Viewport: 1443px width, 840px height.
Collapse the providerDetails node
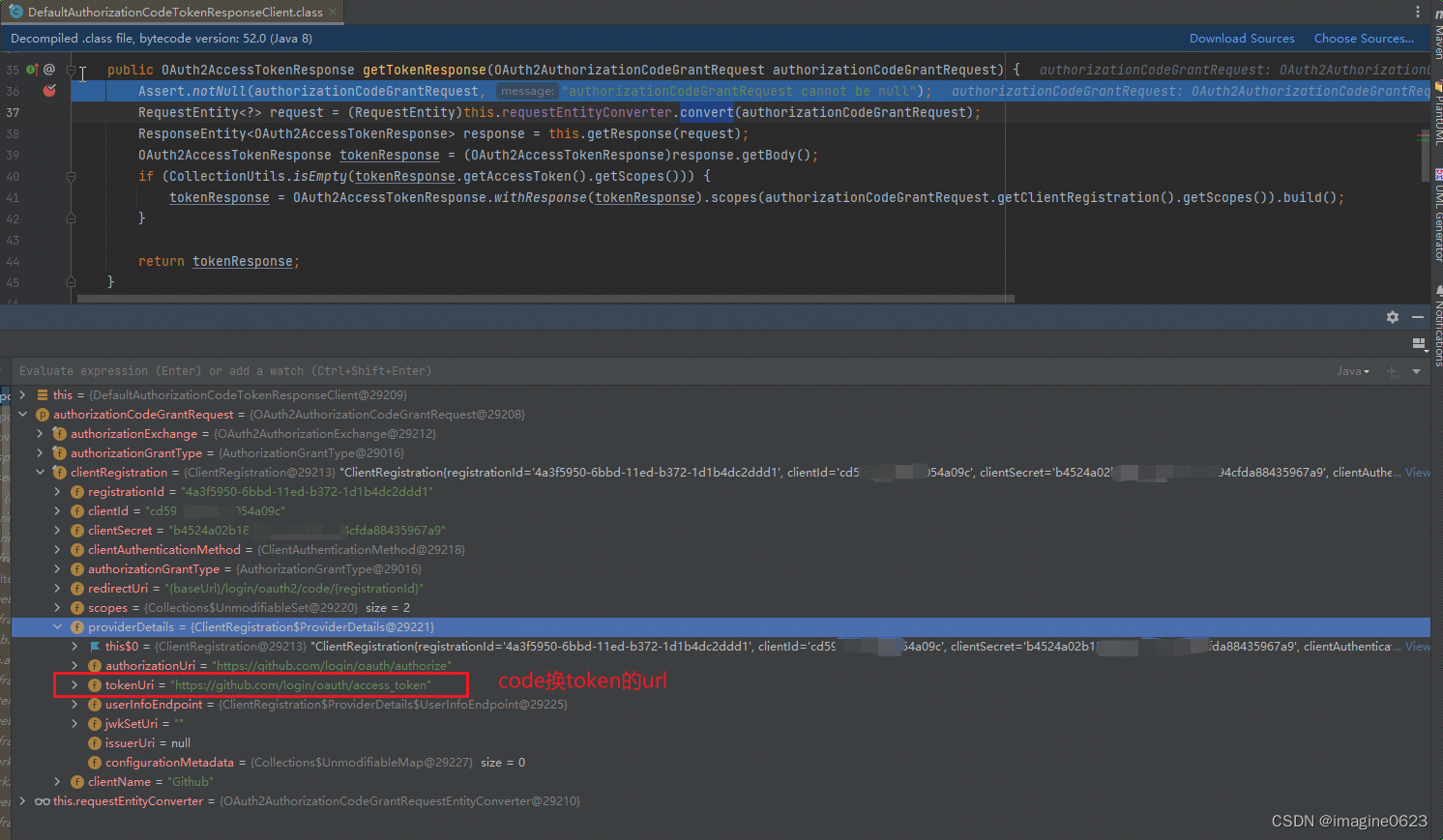pos(57,627)
